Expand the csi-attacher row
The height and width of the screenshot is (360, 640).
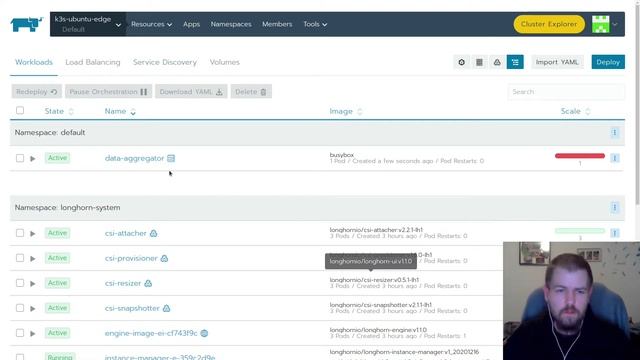pos(33,233)
